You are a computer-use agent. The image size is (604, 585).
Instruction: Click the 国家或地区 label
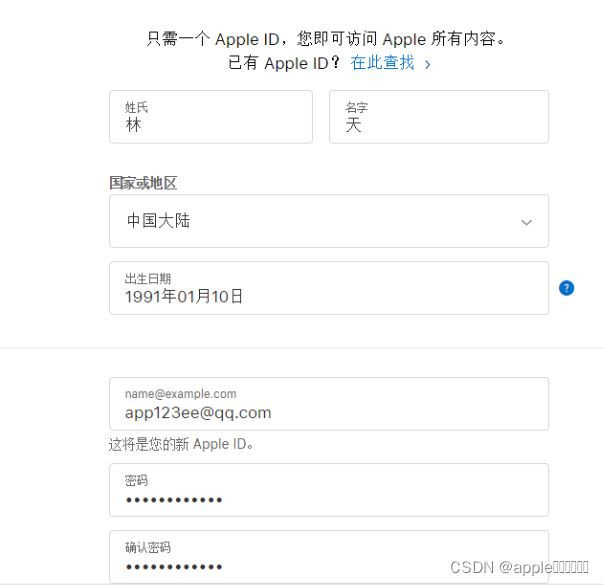[143, 183]
